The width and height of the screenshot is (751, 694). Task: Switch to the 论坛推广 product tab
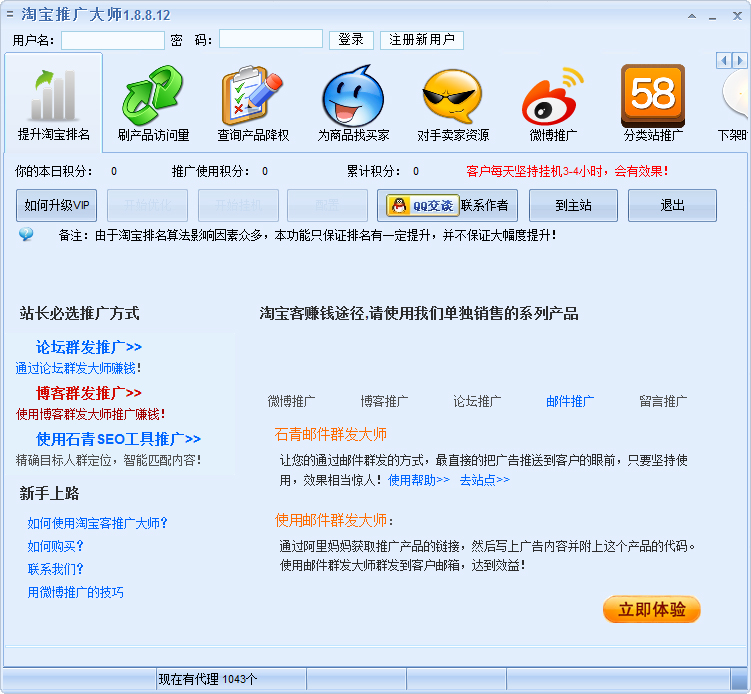(477, 401)
